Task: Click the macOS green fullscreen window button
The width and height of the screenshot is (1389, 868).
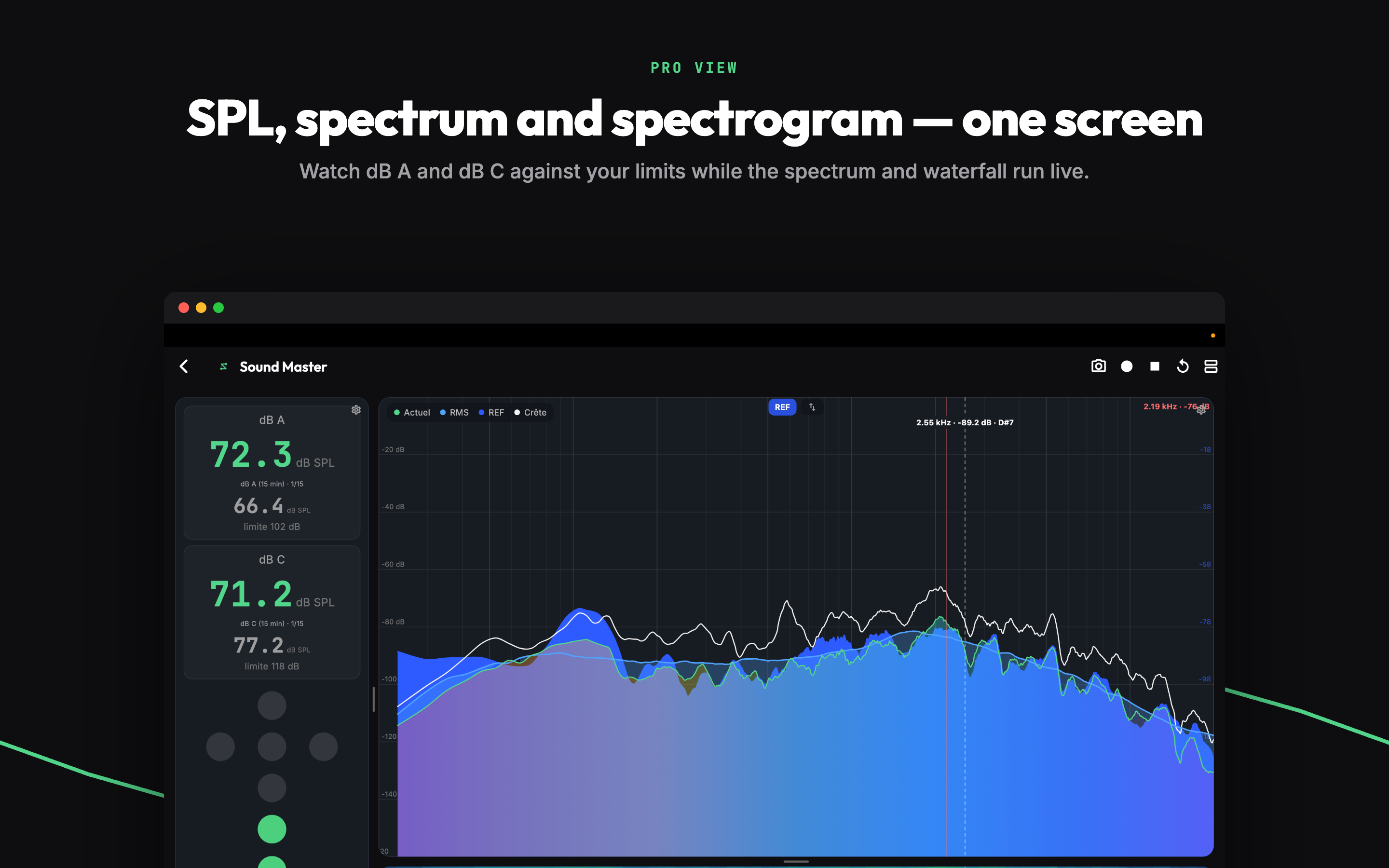Action: click(x=218, y=308)
